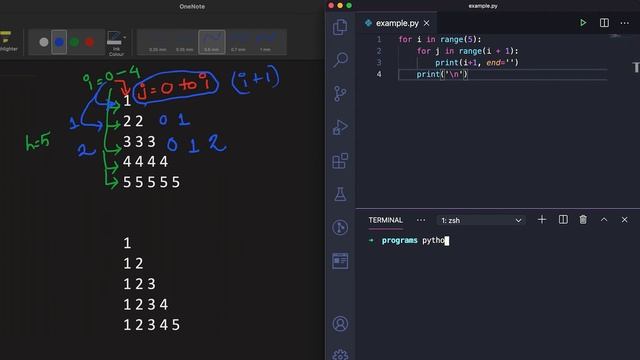640x360 pixels.
Task: Choose the 1 mm pen thickness
Action: [265, 42]
